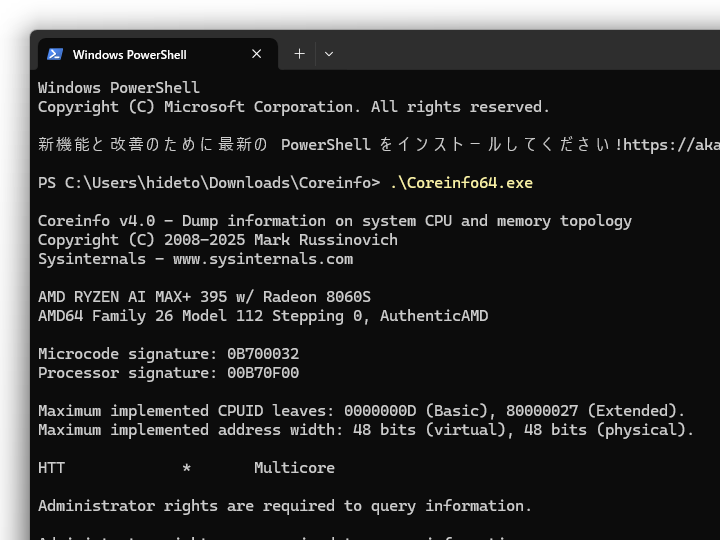Click the Maximum implemented CPUID leaves line
This screenshot has height=540, width=720.
pos(361,411)
